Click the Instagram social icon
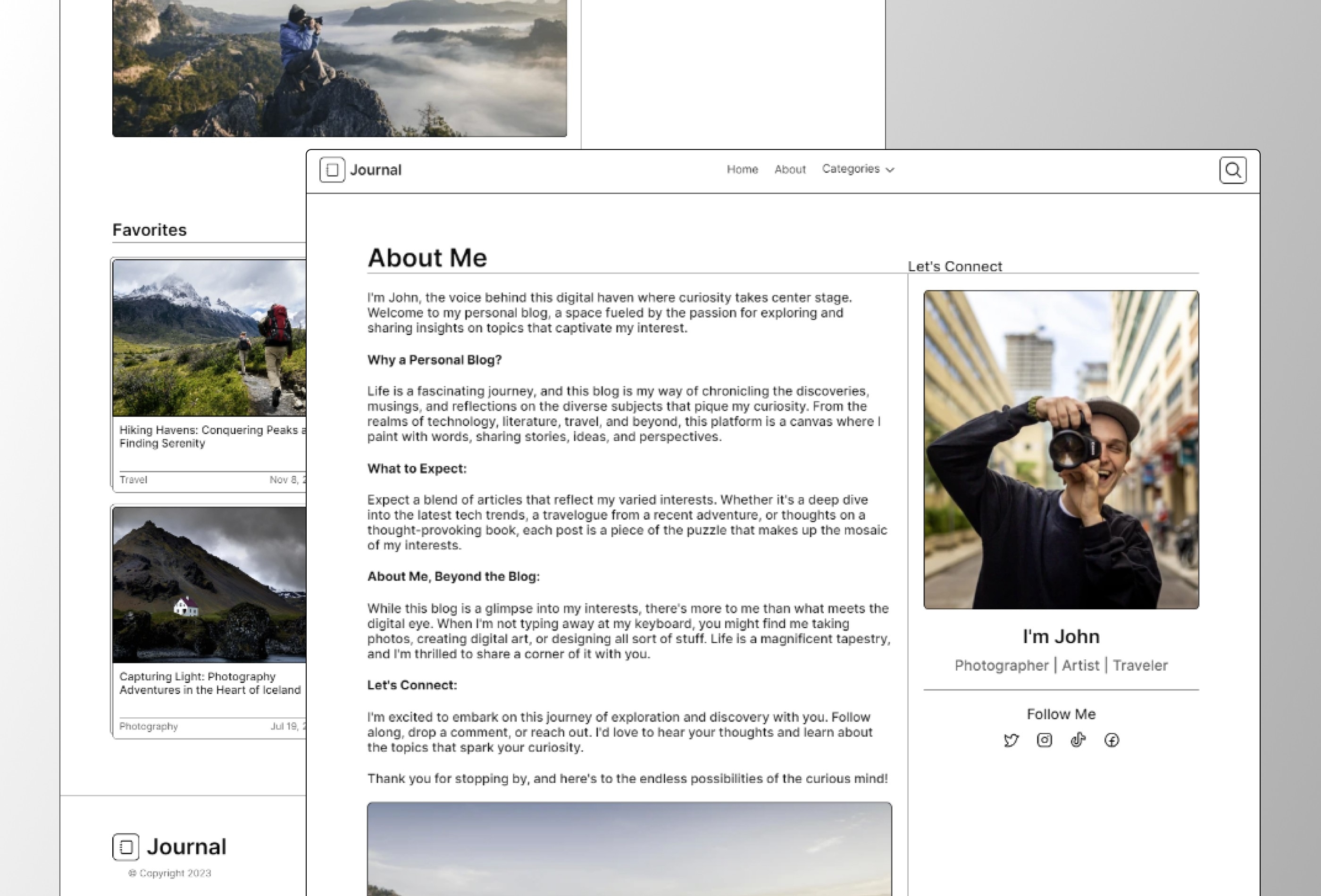Screen dimensions: 1321x896 click(x=1044, y=740)
